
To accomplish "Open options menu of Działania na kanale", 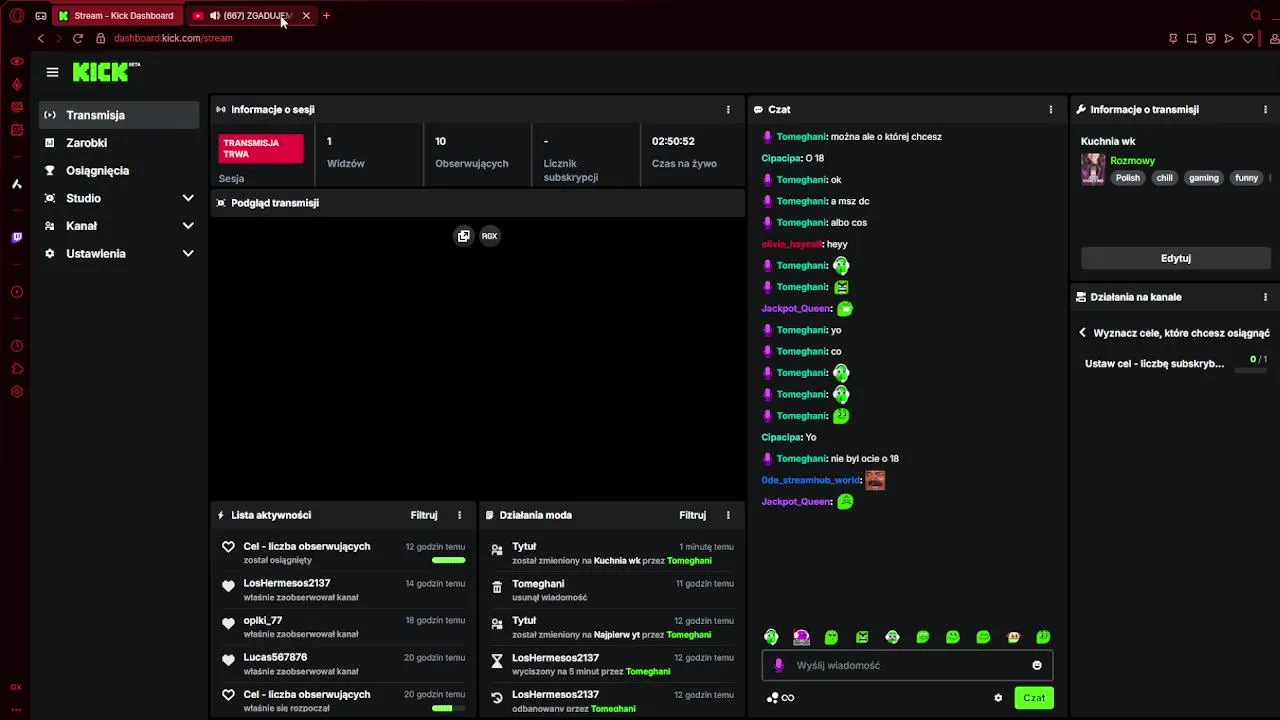I will [1265, 297].
